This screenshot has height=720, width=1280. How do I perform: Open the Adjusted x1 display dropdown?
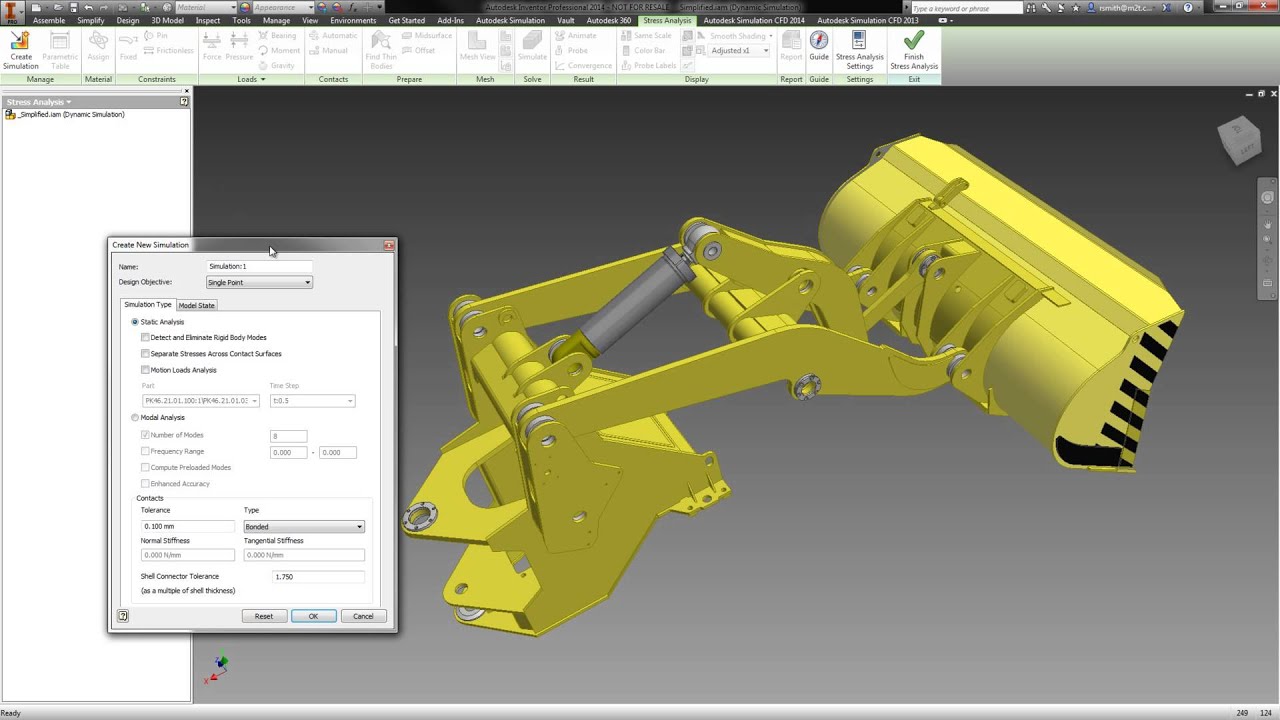click(739, 50)
